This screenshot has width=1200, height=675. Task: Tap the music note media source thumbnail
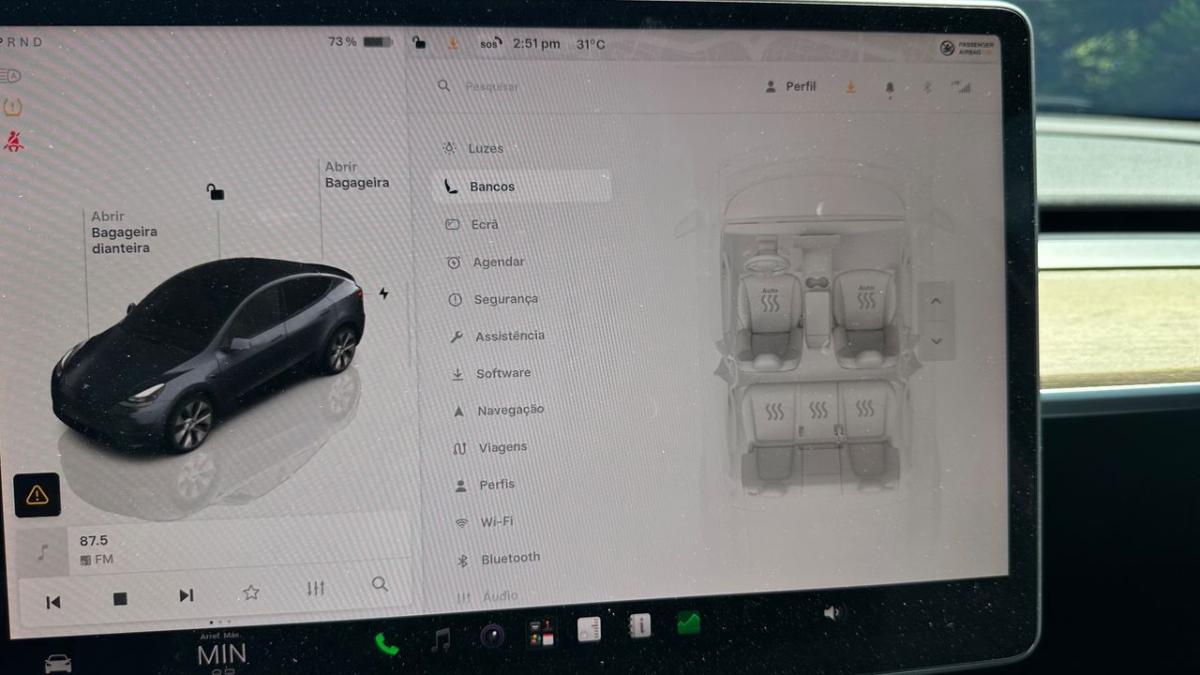[x=42, y=552]
